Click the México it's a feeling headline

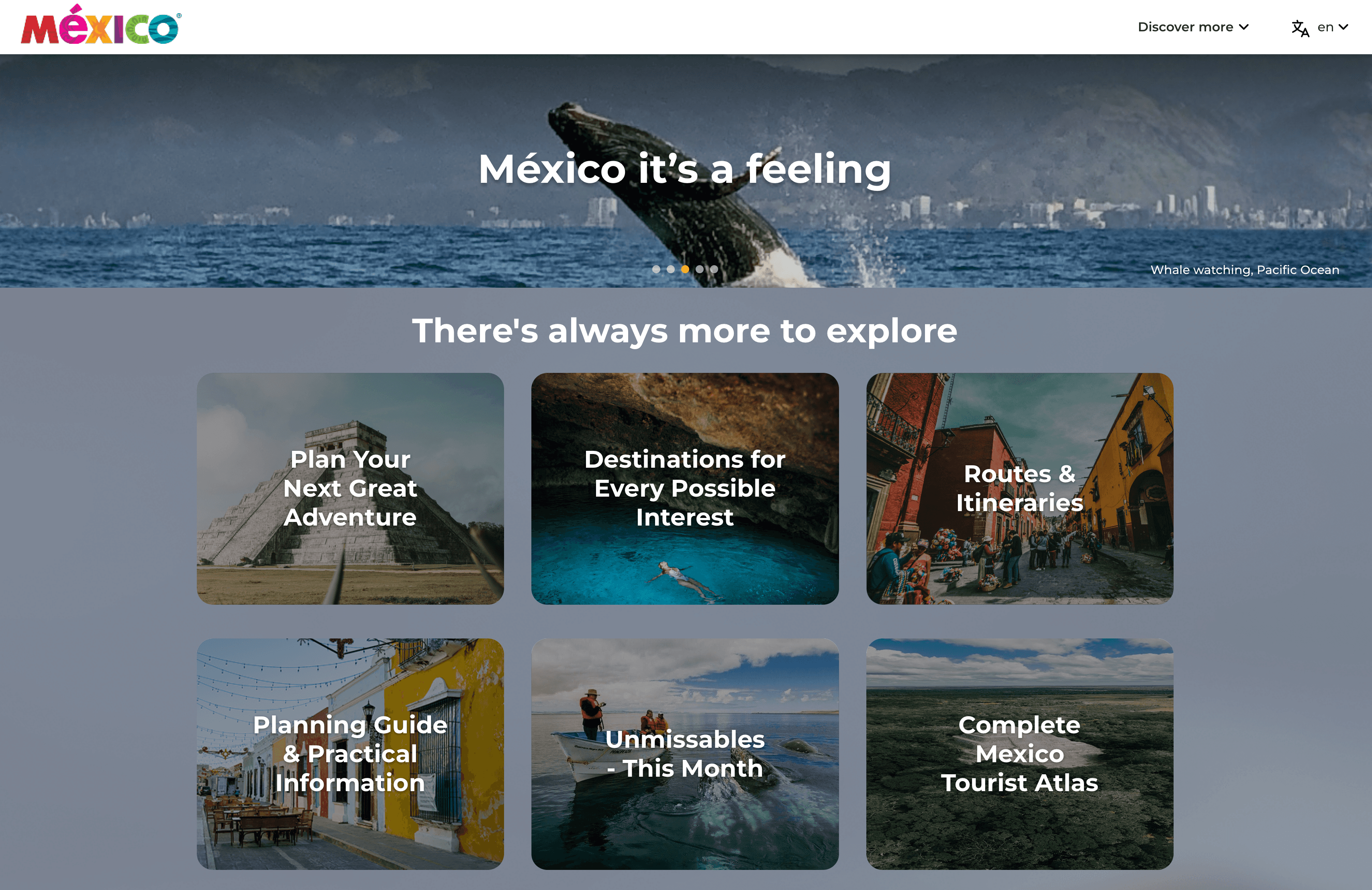click(x=685, y=169)
